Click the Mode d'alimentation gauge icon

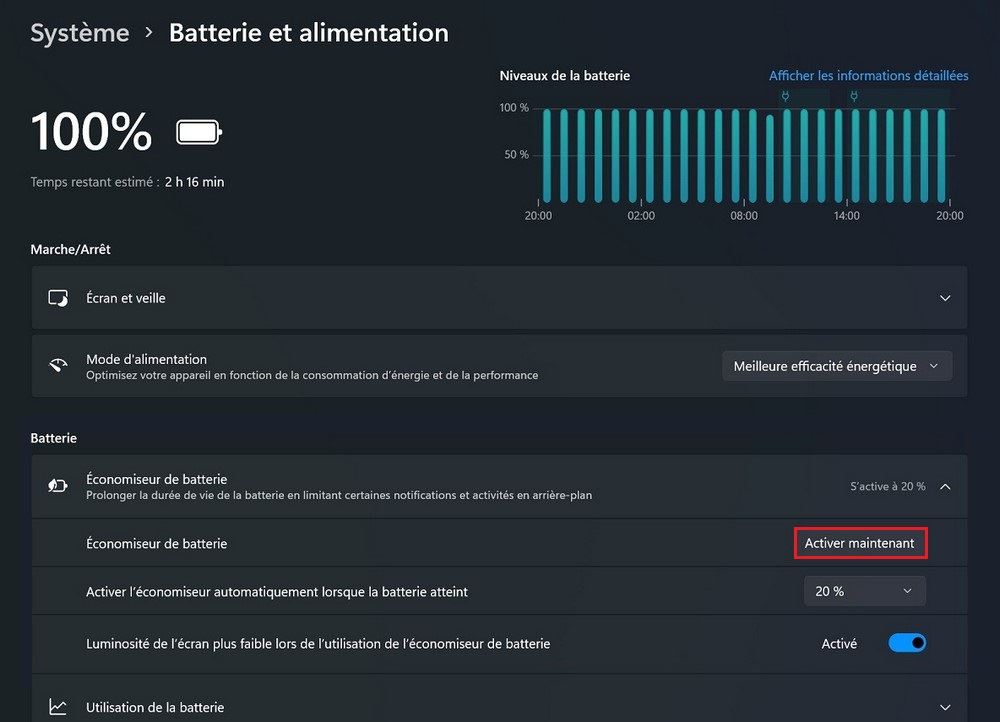(x=58, y=366)
